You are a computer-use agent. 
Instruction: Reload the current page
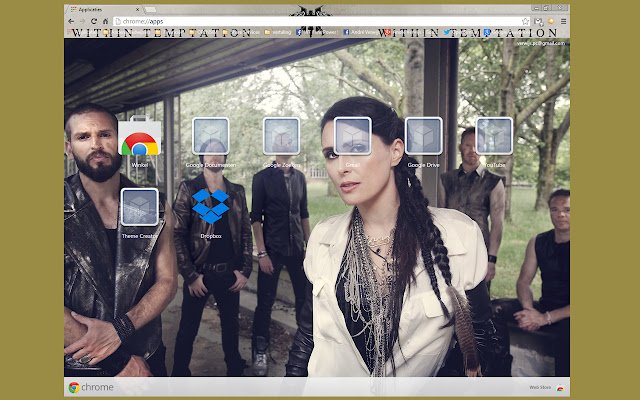tap(94, 21)
